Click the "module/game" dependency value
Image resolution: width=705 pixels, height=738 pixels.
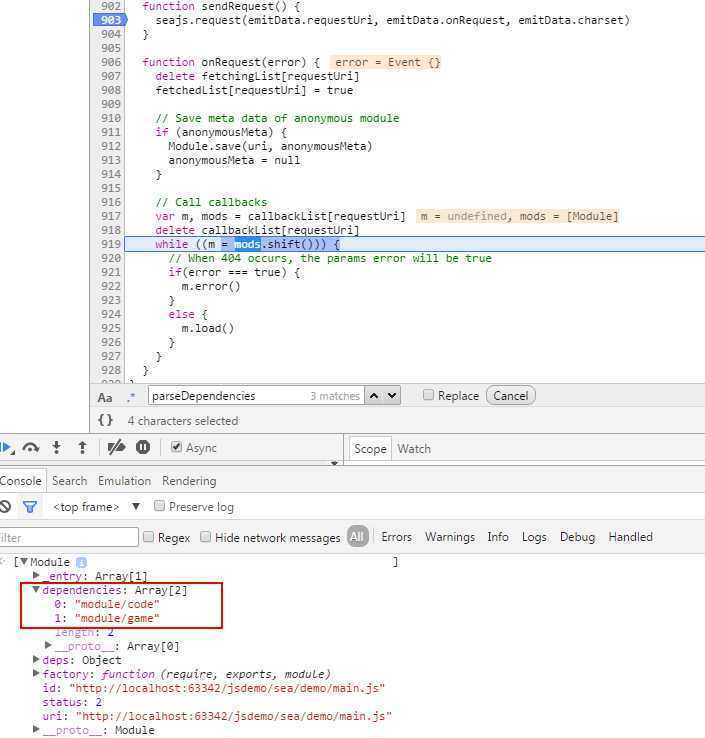117,618
